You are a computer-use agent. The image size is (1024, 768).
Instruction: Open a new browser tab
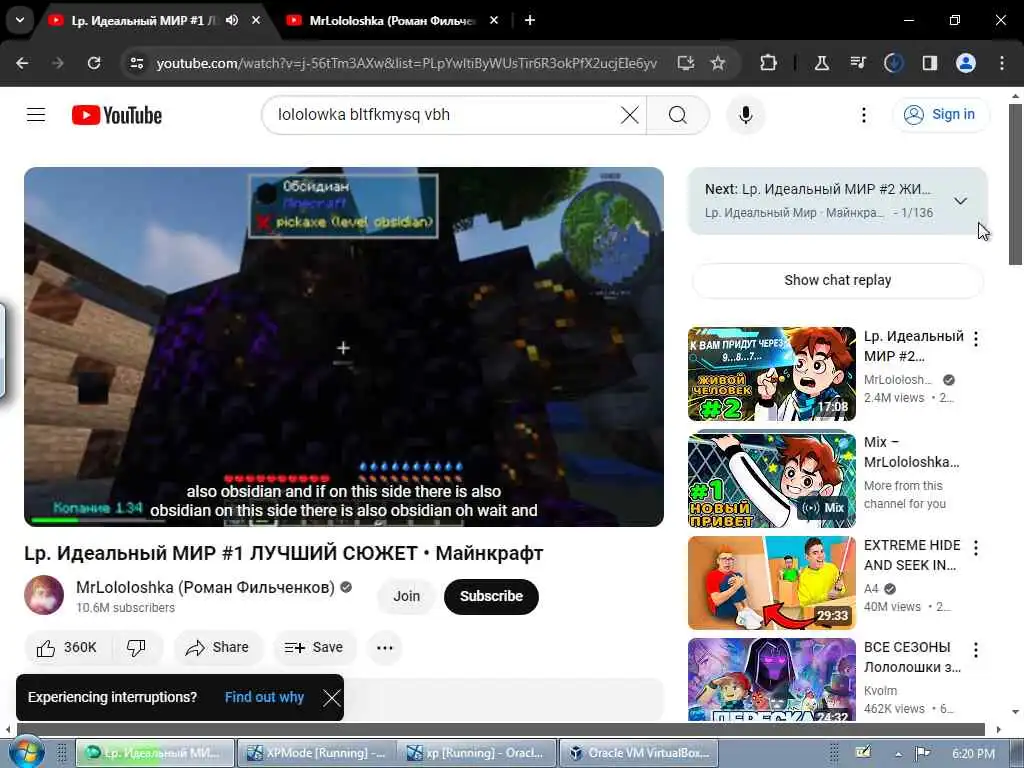pyautogui.click(x=530, y=20)
